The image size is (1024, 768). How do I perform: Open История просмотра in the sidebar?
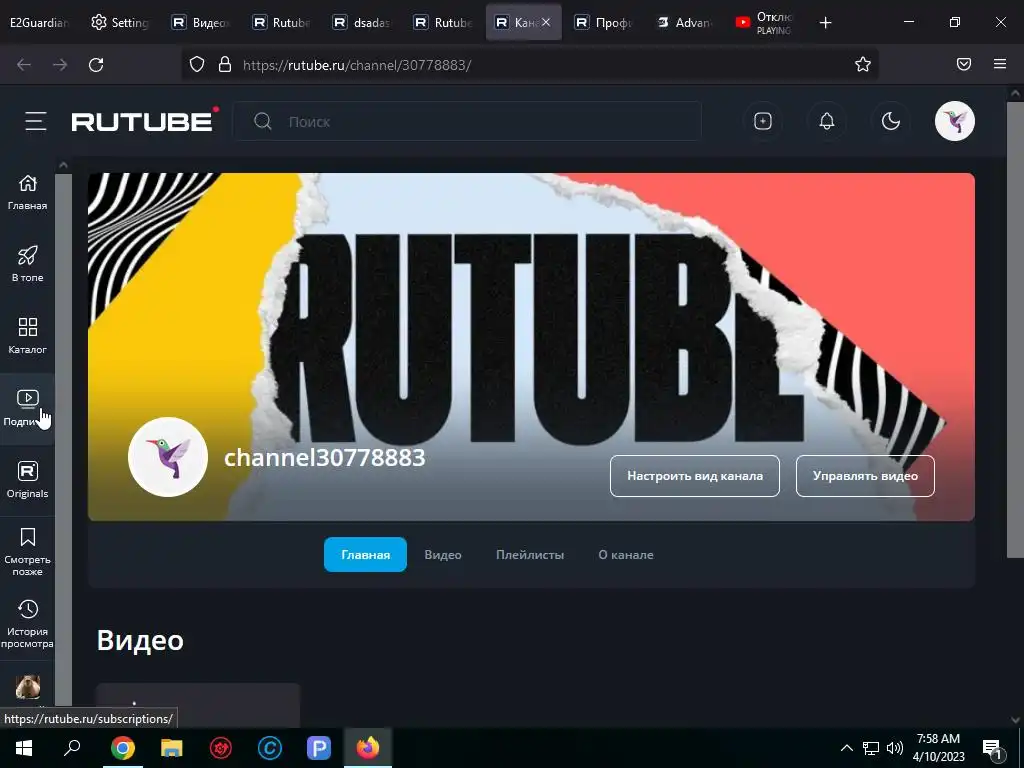pos(27,624)
